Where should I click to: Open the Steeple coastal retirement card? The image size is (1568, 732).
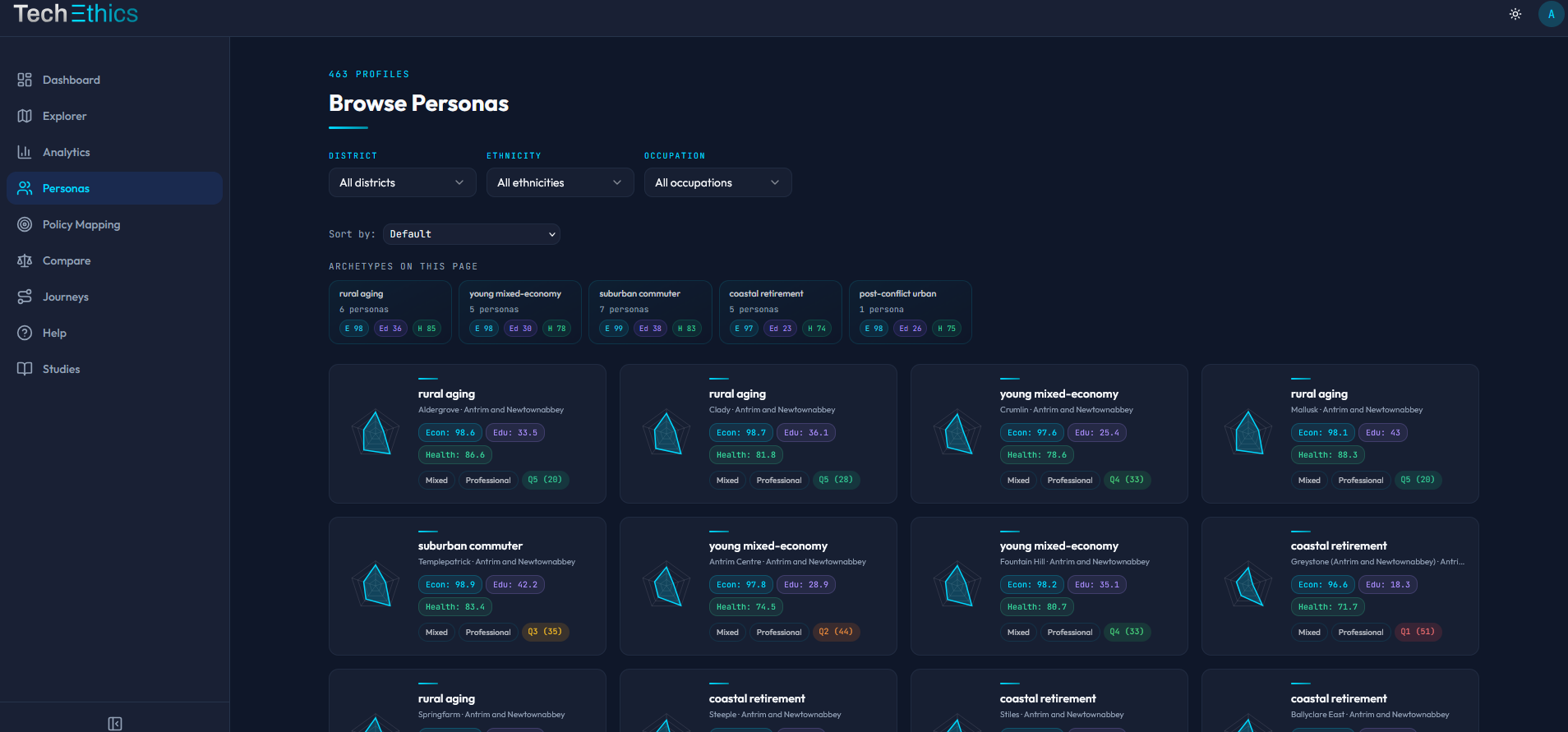(x=759, y=701)
